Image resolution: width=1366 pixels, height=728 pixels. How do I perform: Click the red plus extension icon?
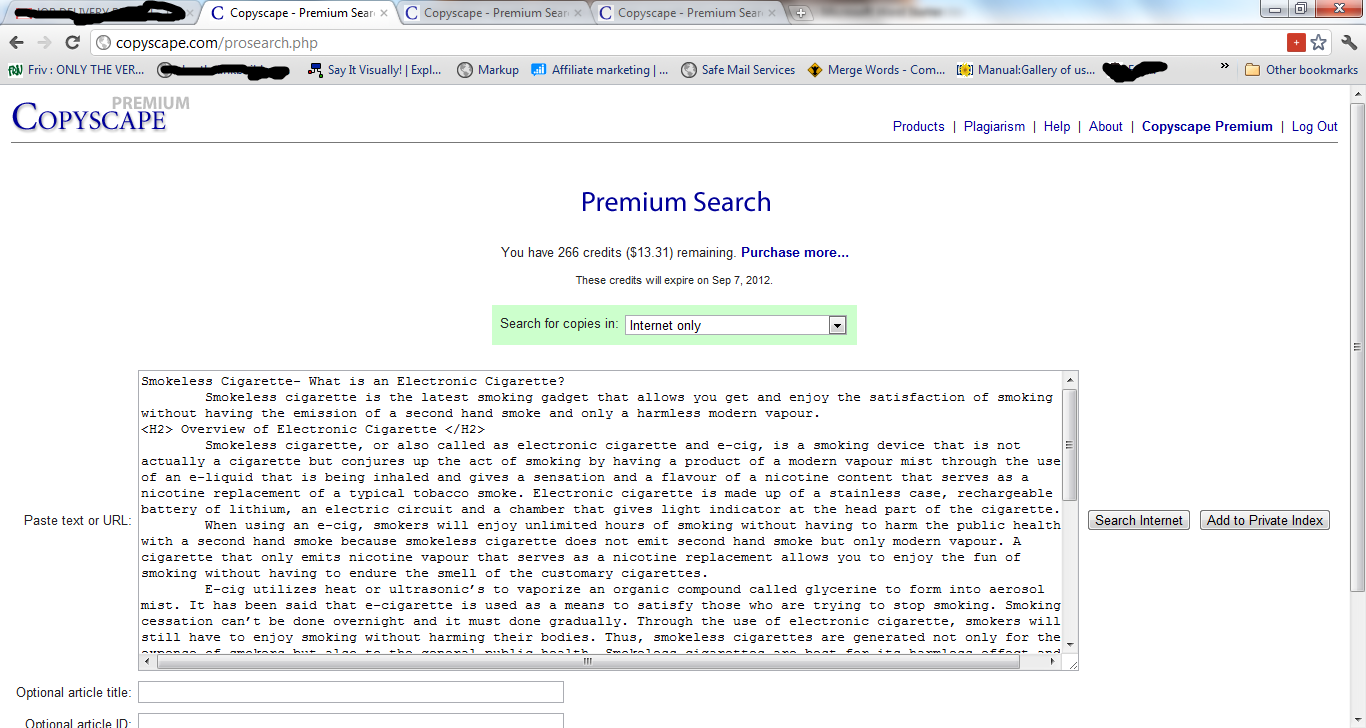1296,43
